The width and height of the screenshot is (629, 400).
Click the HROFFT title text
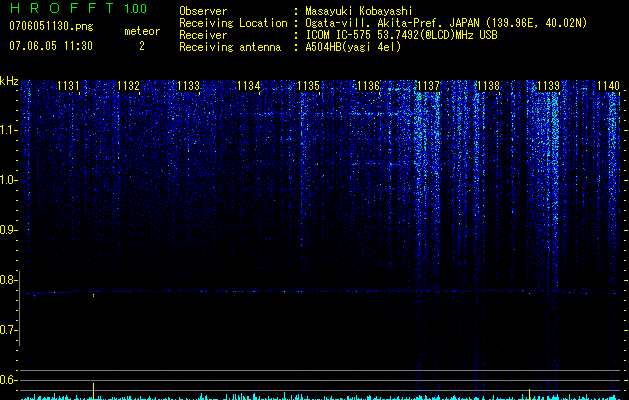[63, 8]
